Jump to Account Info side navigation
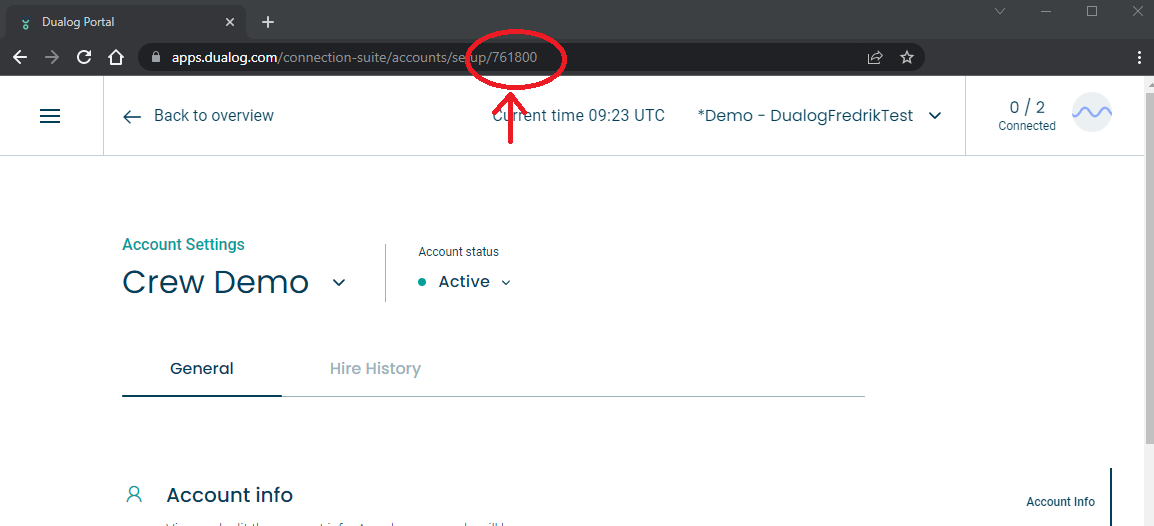This screenshot has width=1154, height=526. (1061, 502)
